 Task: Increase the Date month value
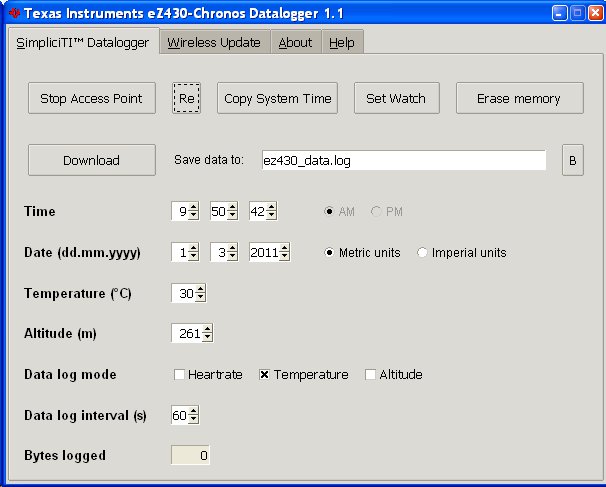click(232, 248)
